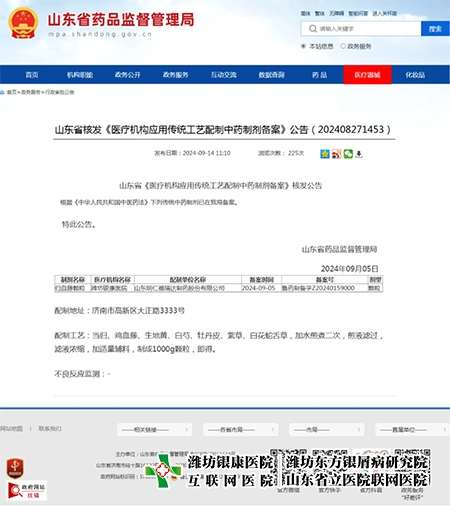Click the date 2024年09月05日
450x506 pixels.
coord(349,269)
